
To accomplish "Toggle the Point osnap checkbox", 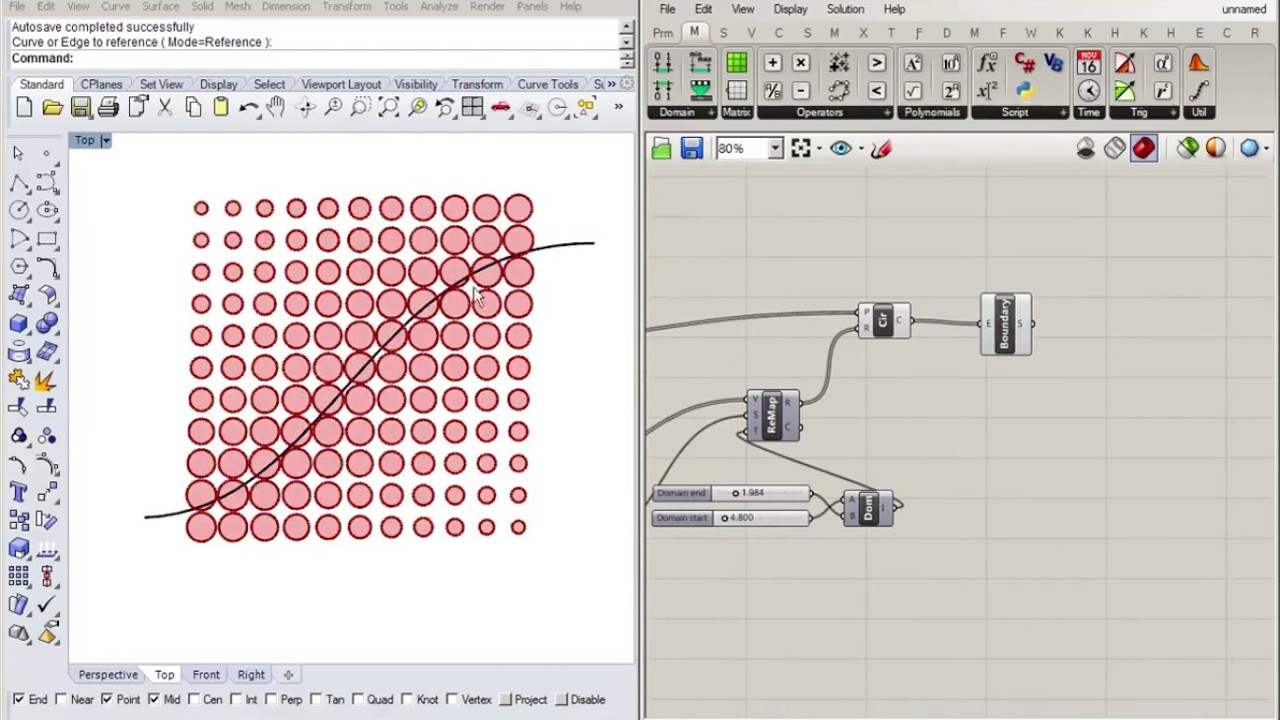I will (x=107, y=700).
